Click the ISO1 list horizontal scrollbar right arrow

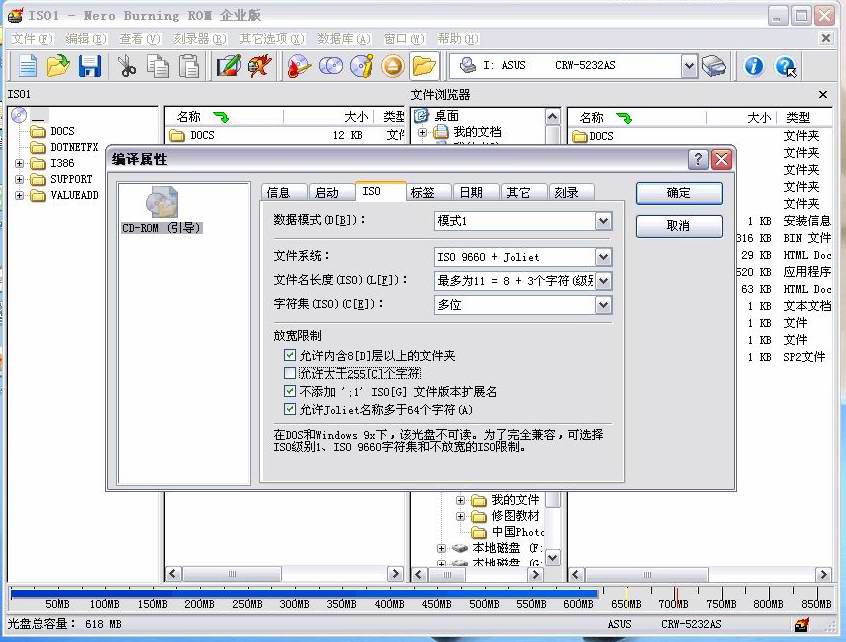click(x=395, y=573)
